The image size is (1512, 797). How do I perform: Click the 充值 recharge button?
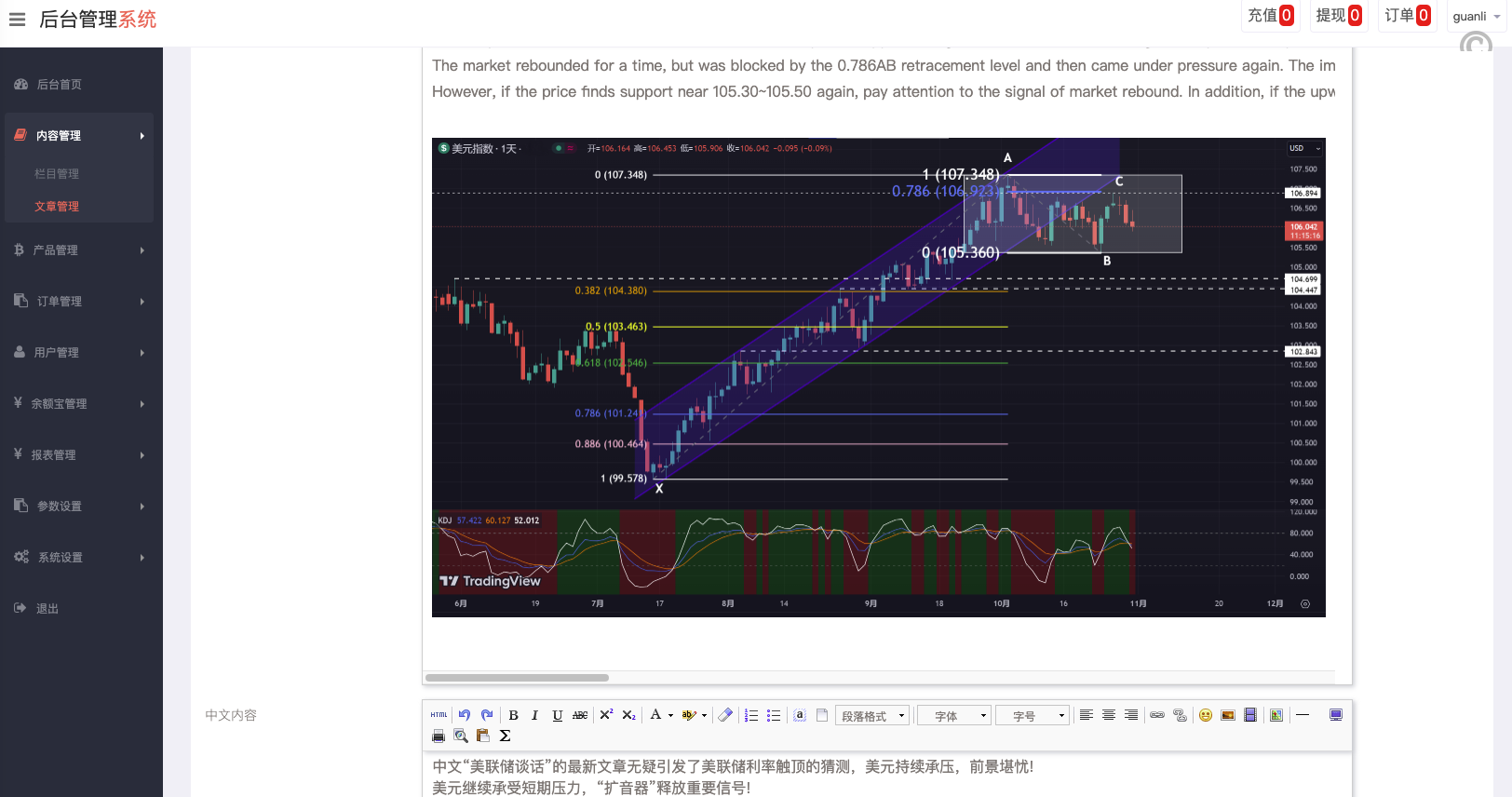[x=1270, y=16]
